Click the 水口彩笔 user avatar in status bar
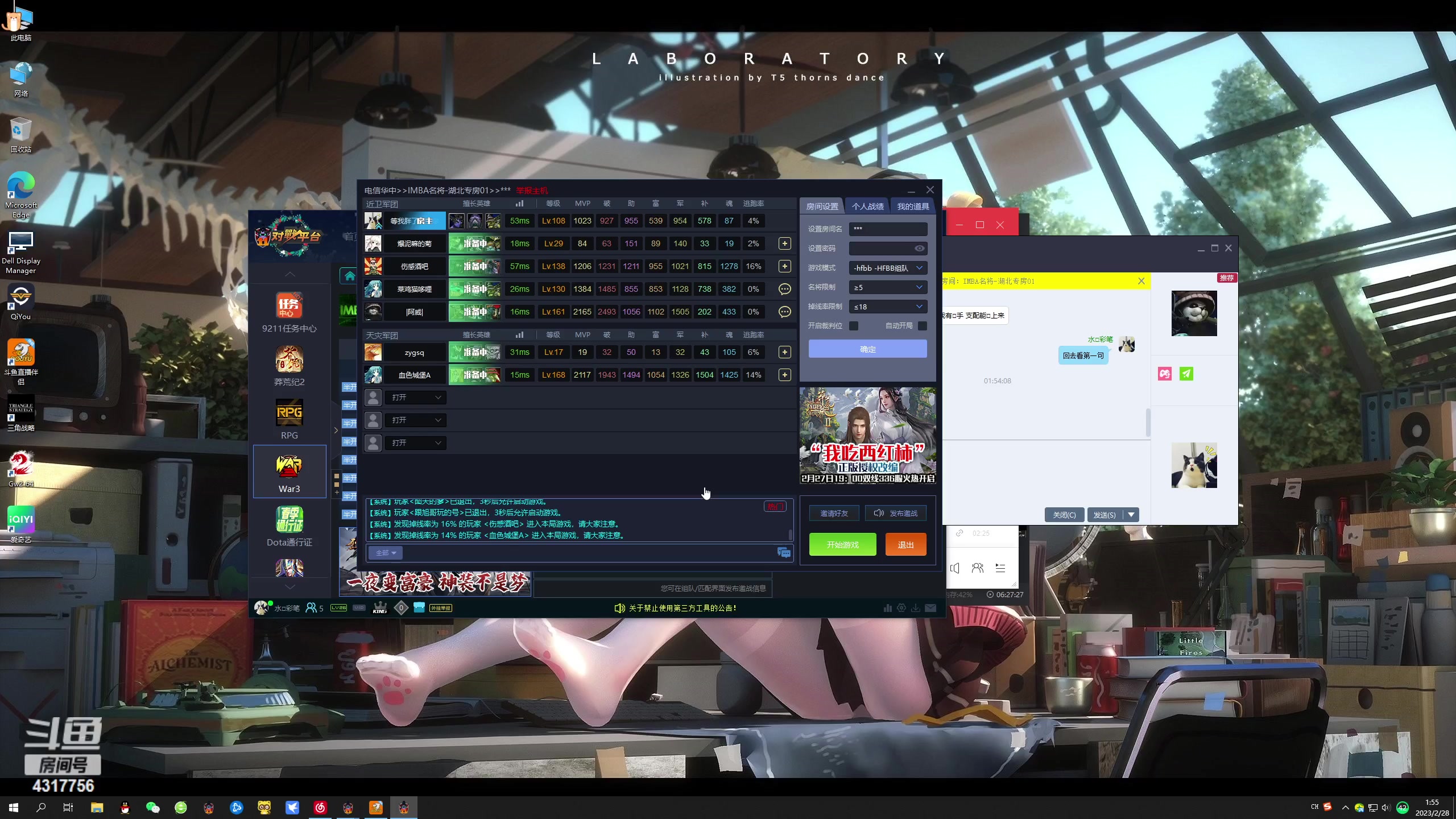The image size is (1456, 819). pos(262,607)
